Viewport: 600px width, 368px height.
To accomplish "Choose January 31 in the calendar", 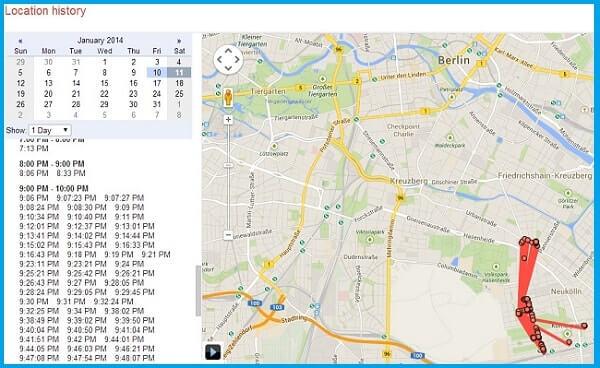I will 157,104.
